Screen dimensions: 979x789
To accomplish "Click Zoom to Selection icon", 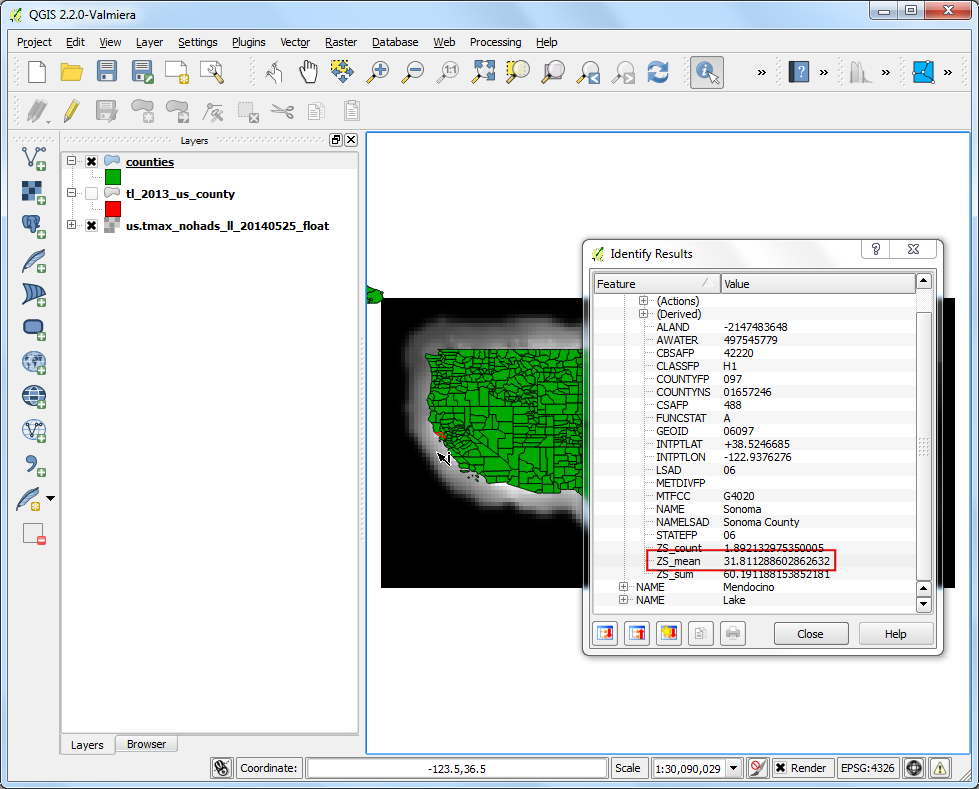I will click(518, 71).
